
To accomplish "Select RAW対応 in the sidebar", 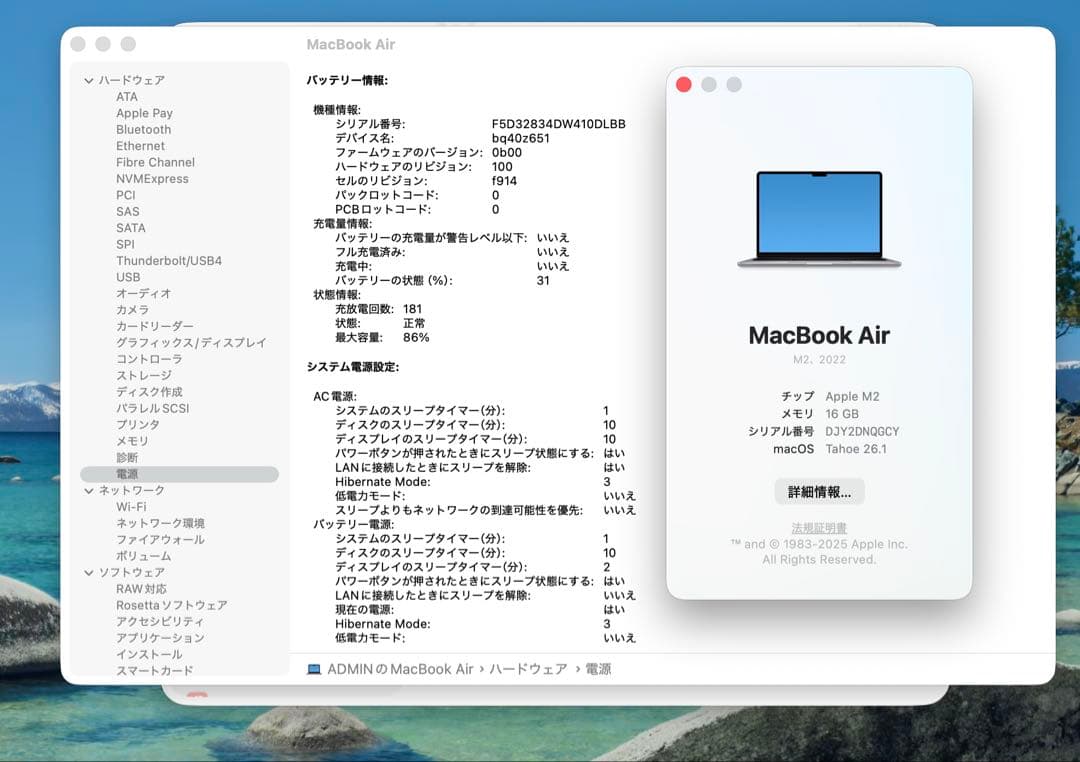I will pos(141,589).
